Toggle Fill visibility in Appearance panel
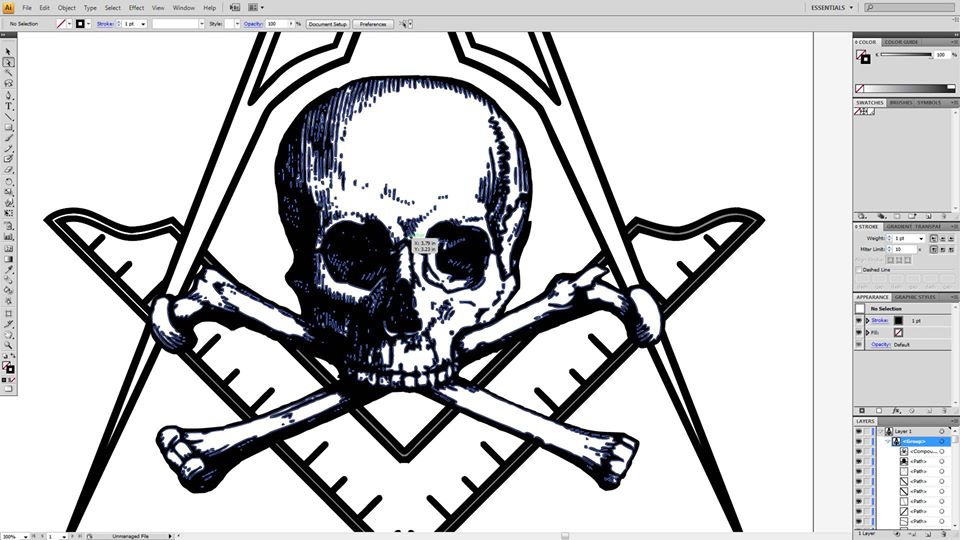Viewport: 960px width, 540px height. pyautogui.click(x=858, y=332)
